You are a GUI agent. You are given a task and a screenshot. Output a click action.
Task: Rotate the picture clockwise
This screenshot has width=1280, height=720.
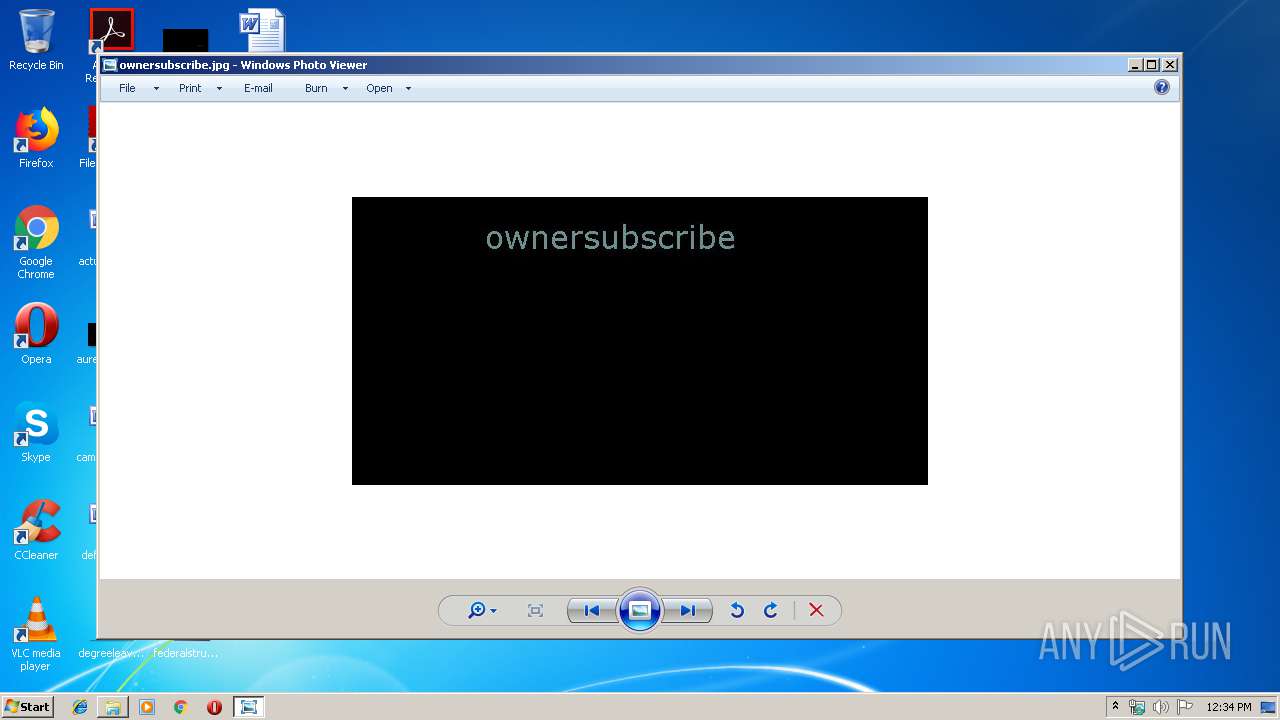click(771, 610)
